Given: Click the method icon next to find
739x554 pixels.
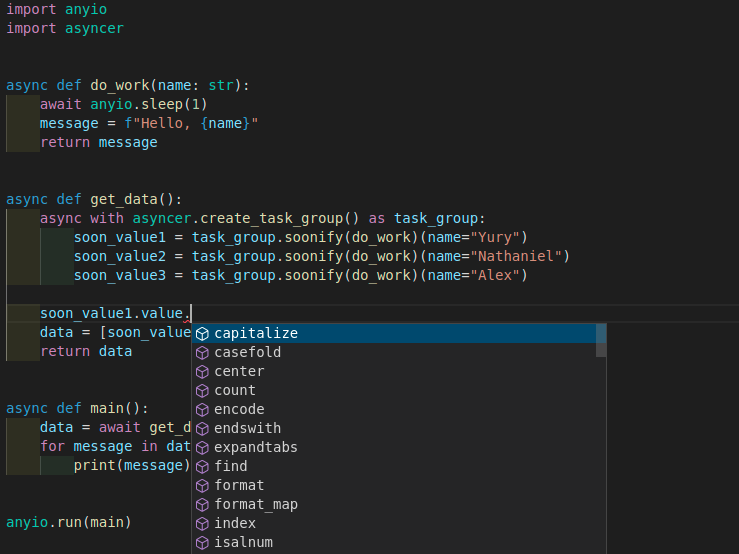Looking at the screenshot, I should pyautogui.click(x=202, y=466).
